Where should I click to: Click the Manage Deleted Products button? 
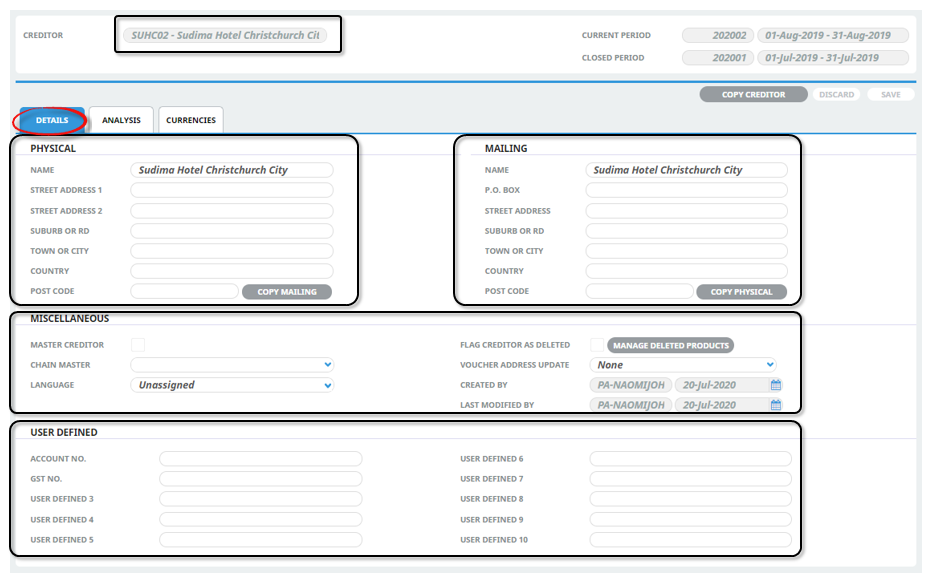(x=671, y=345)
